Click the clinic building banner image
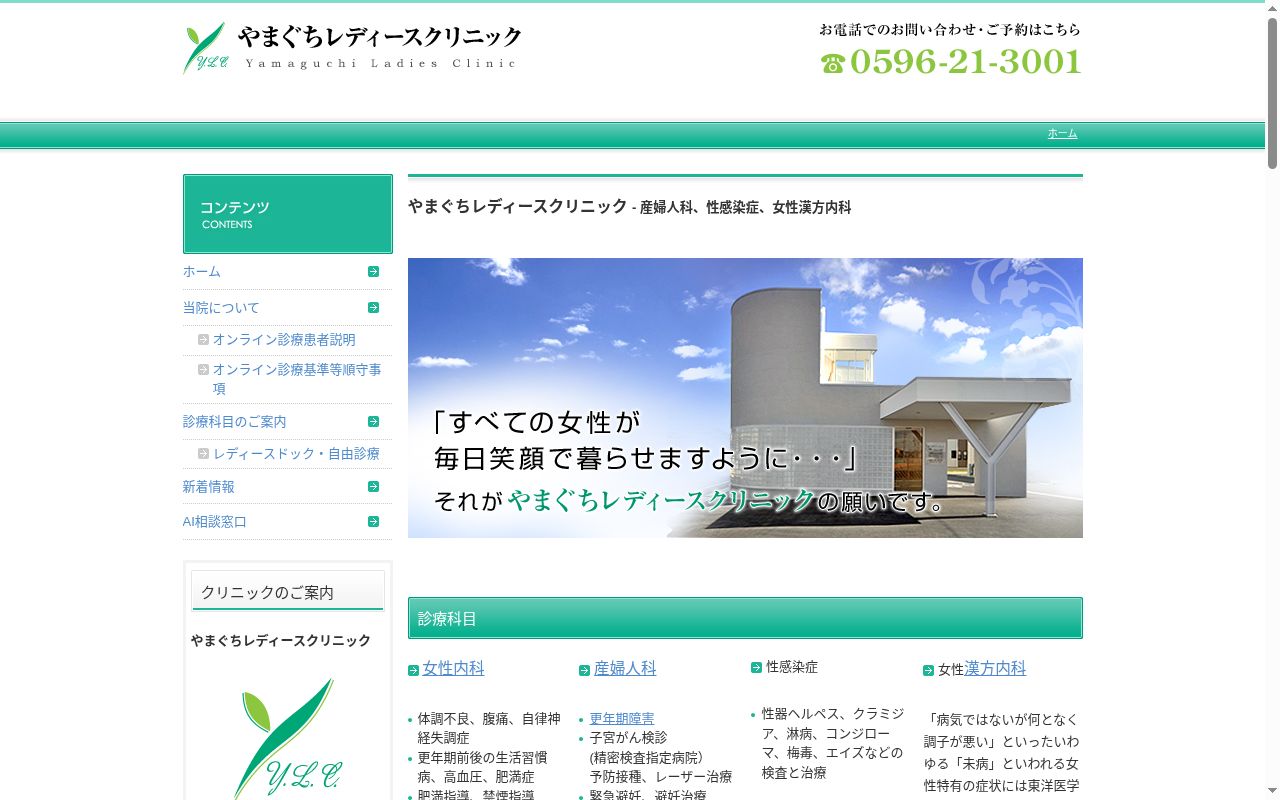 click(745, 398)
